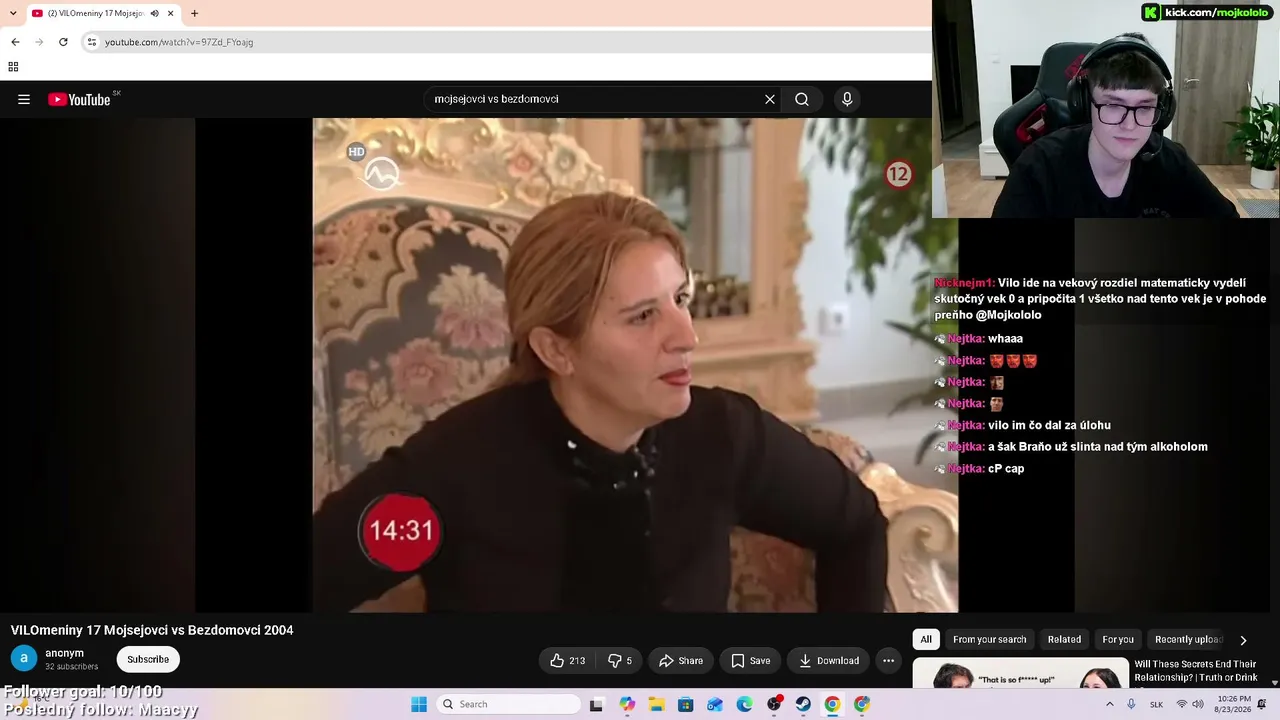The height and width of the screenshot is (720, 1280).
Task: Go forward in browser history
Action: coord(39,42)
